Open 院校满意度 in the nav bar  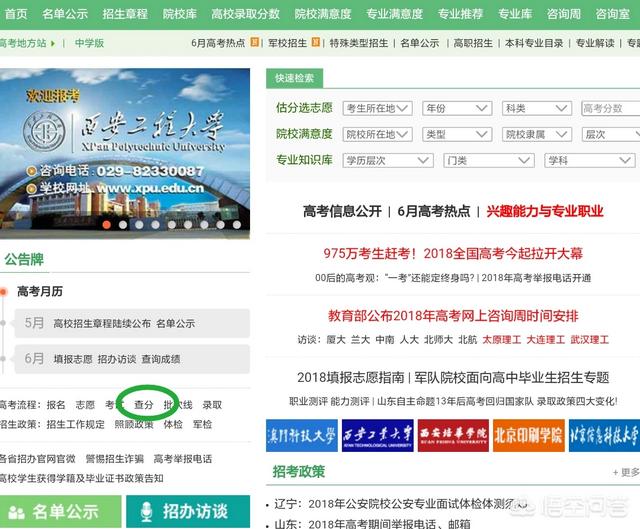click(323, 14)
